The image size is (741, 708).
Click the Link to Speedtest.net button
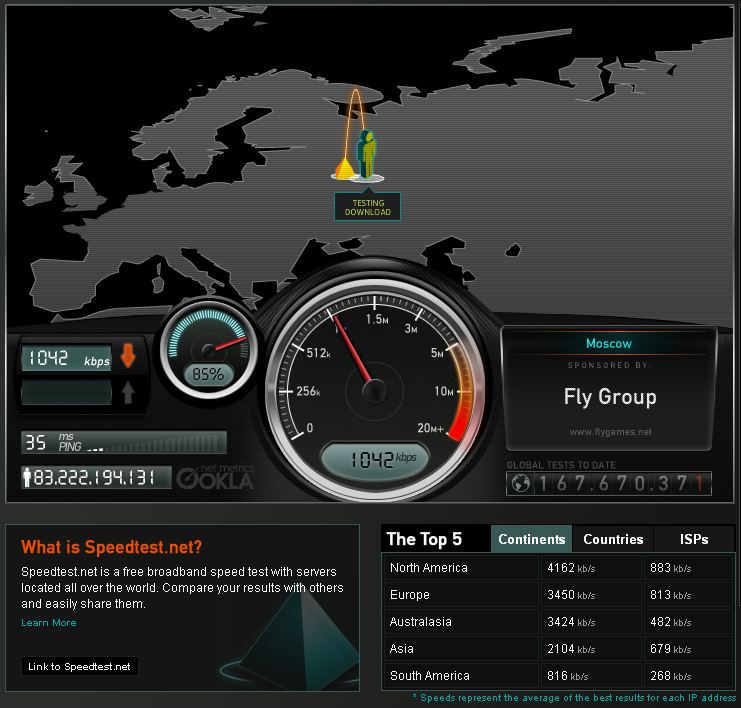coord(79,666)
